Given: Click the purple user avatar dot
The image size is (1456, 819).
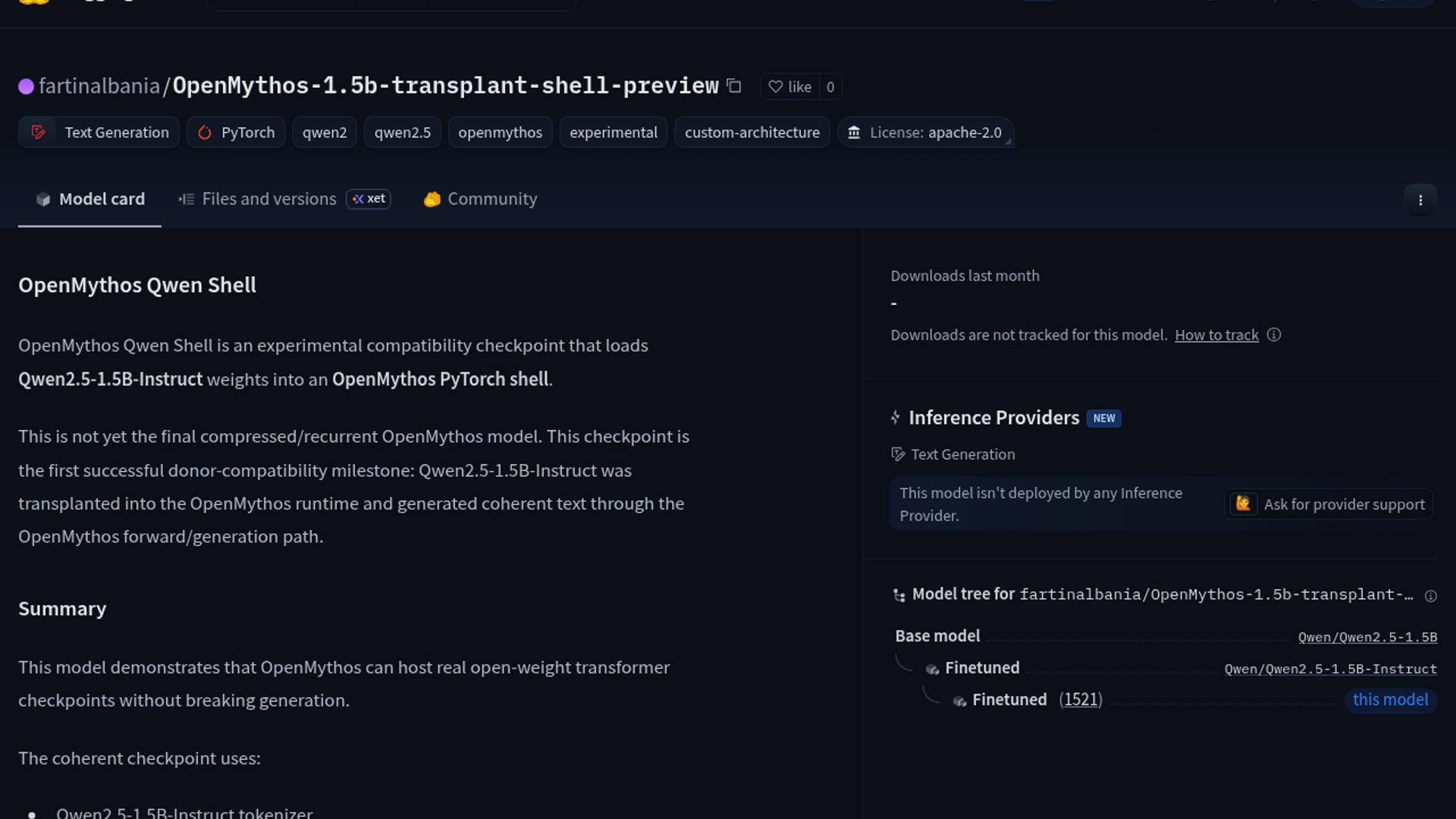Looking at the screenshot, I should [26, 86].
